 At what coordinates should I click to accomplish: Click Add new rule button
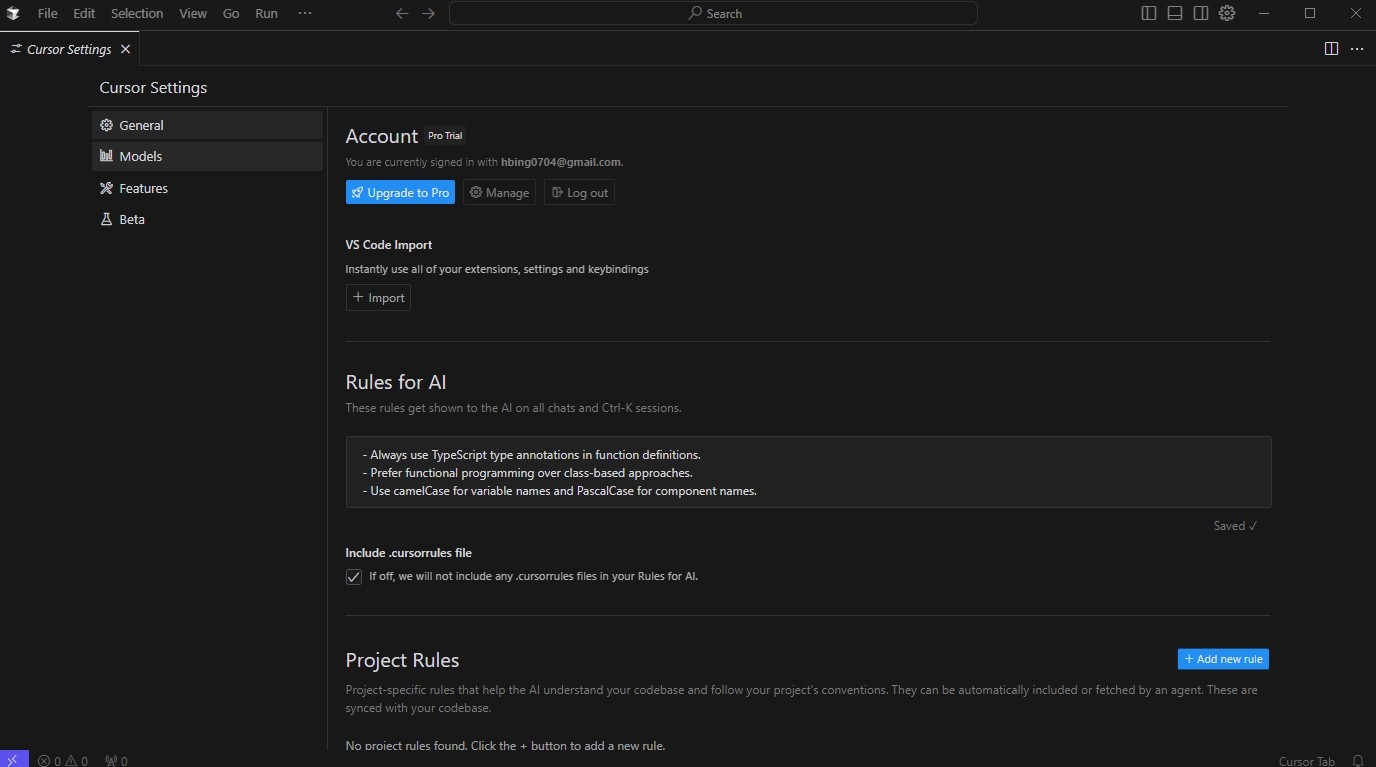(x=1223, y=659)
